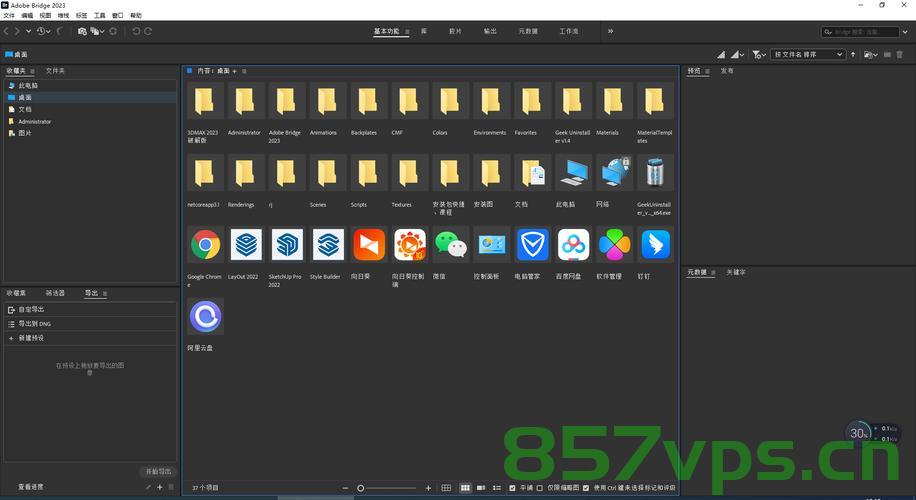
Task: Select the 微信 WeChat icon
Action: pyautogui.click(x=450, y=244)
